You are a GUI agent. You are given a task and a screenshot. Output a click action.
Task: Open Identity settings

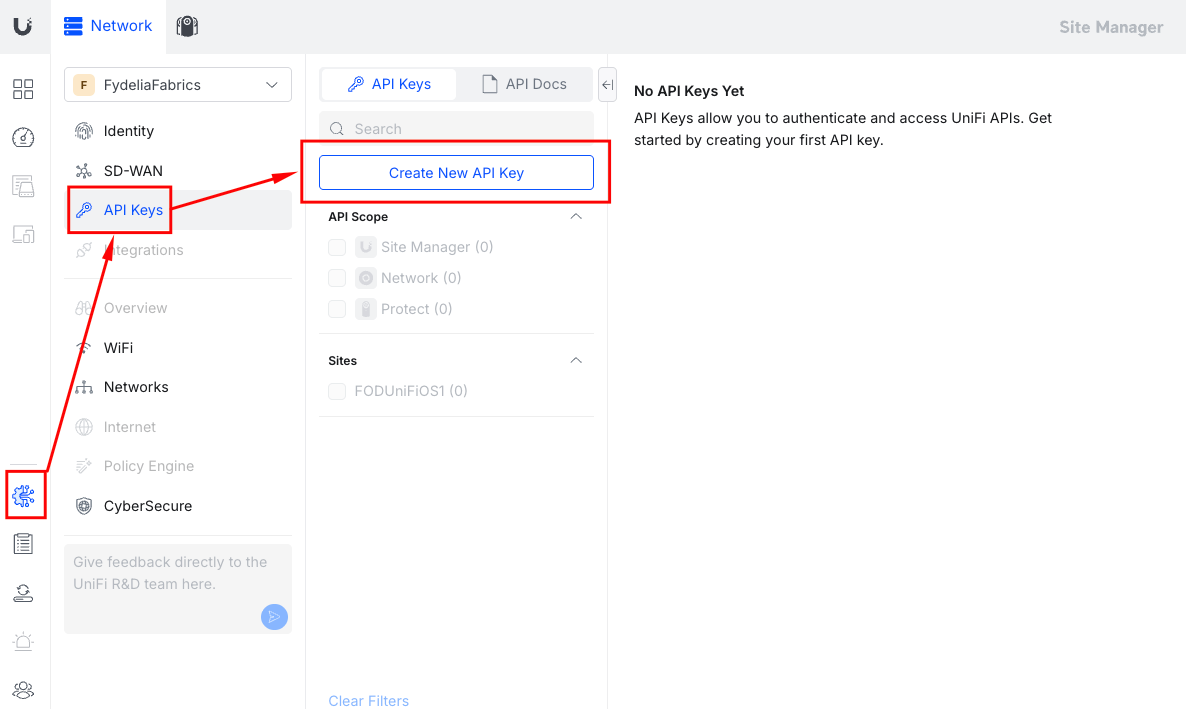coord(178,131)
